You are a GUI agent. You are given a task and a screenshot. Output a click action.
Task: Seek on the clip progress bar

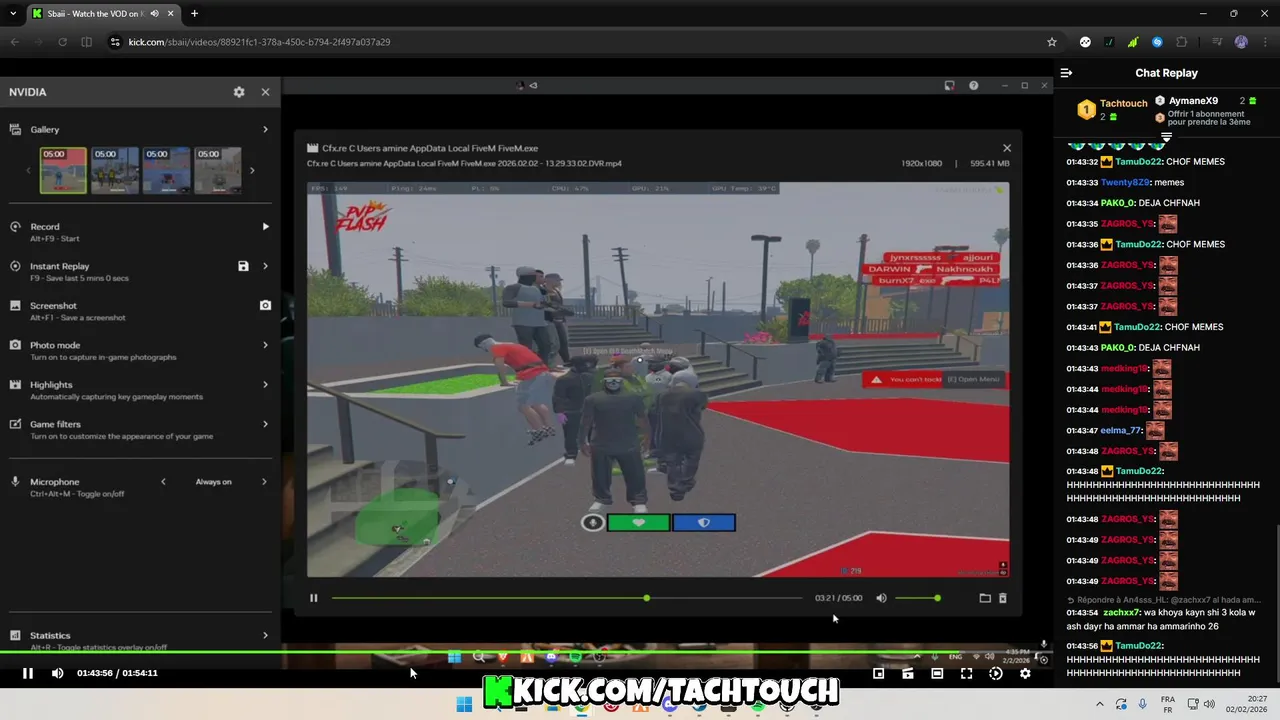pos(567,598)
